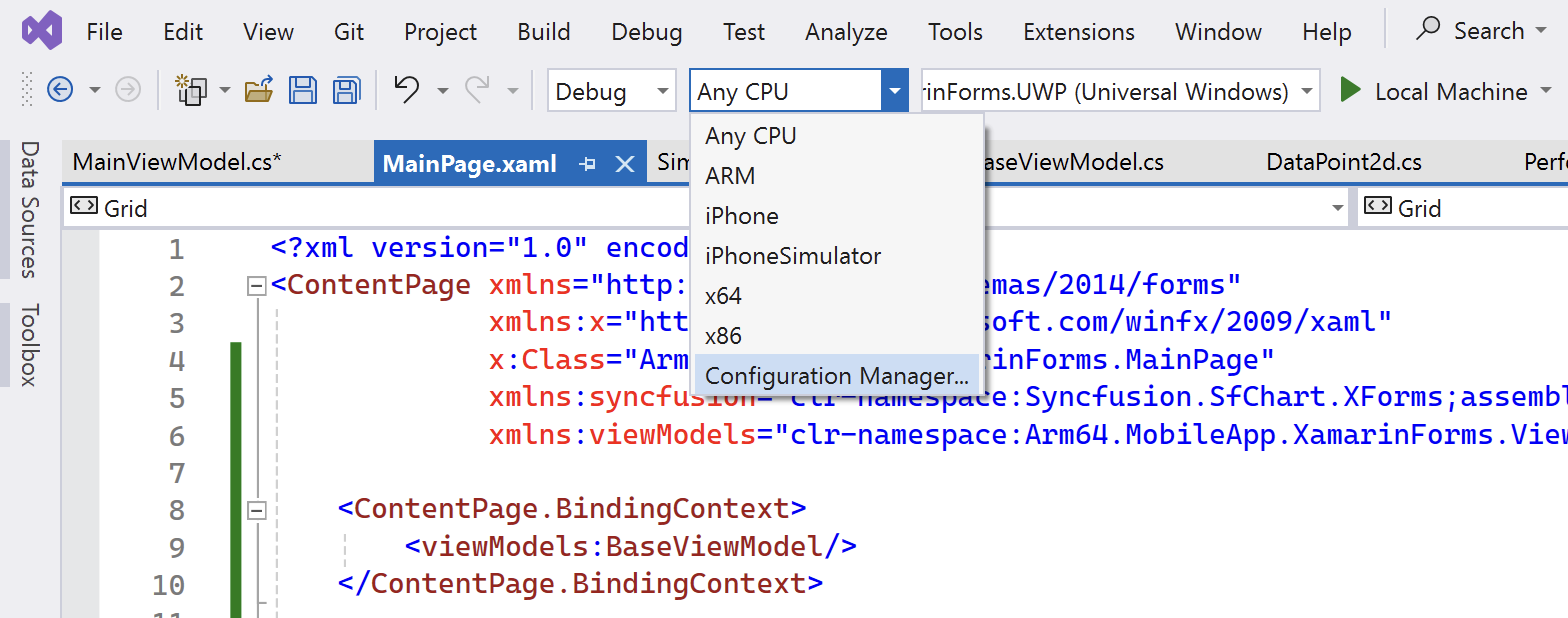Collapse ContentPage.BindingContext outlining node

257,511
